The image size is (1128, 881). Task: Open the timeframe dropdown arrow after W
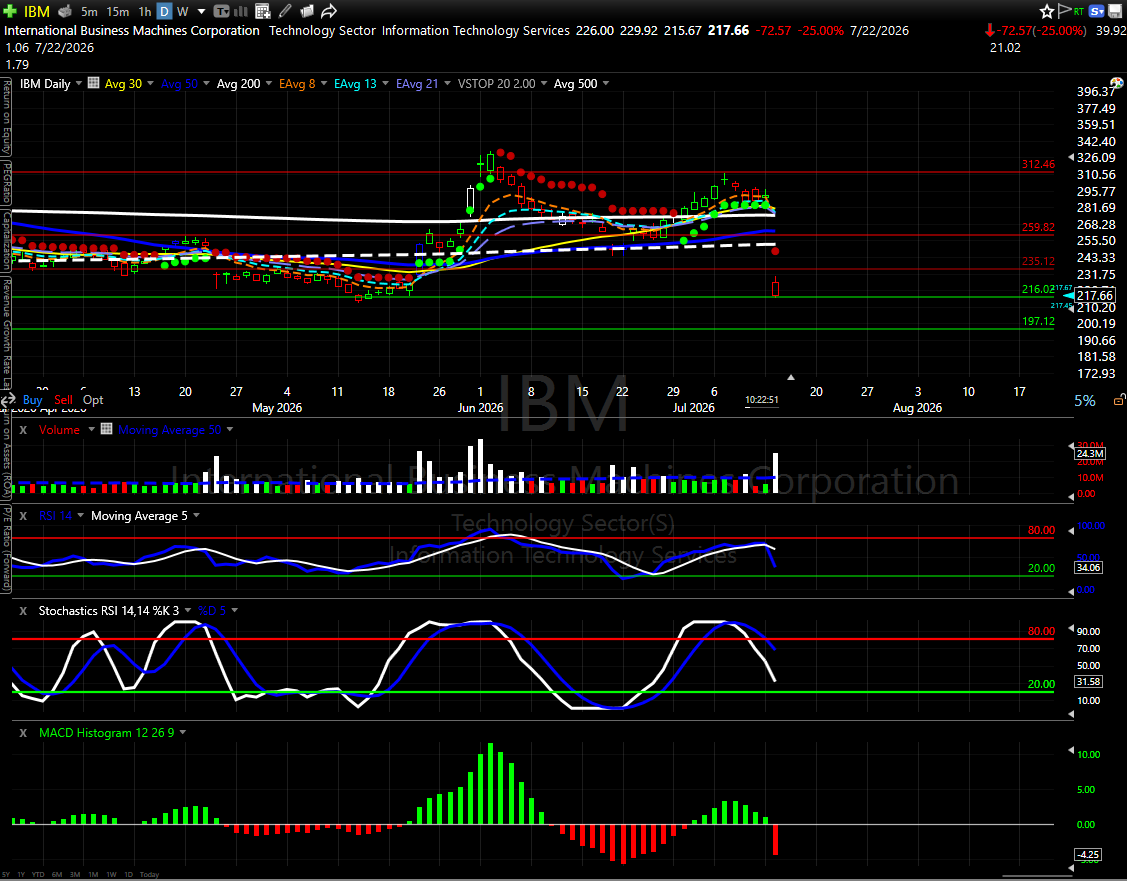[201, 12]
